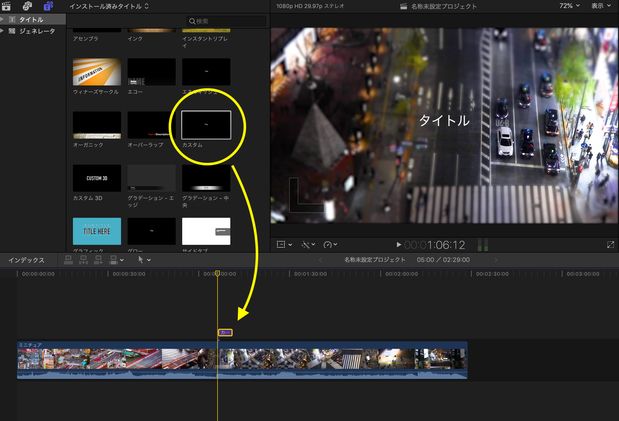619x421 pixels.
Task: Open the 72% viewer zoom menu
Action: click(x=569, y=6)
